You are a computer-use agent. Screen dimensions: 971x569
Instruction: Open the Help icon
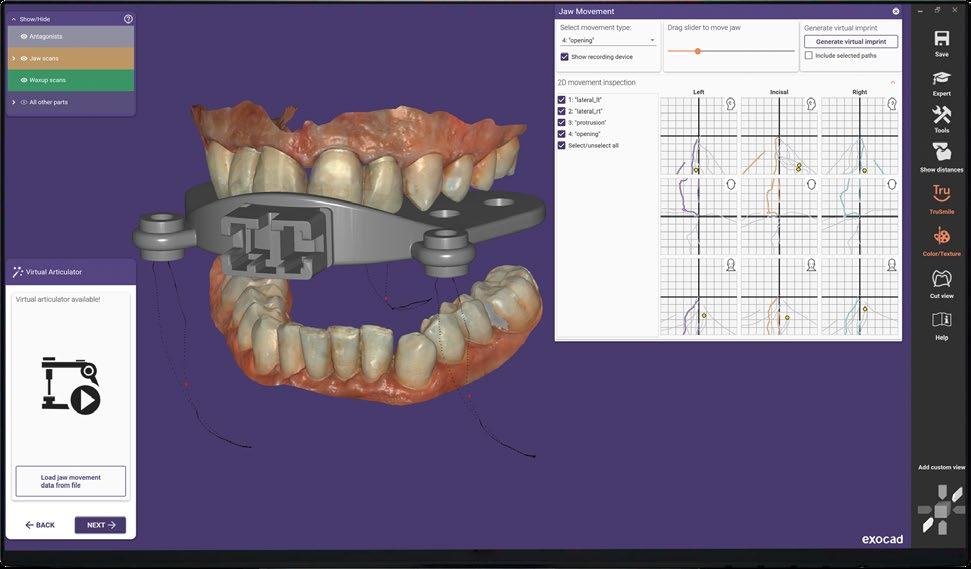point(941,319)
